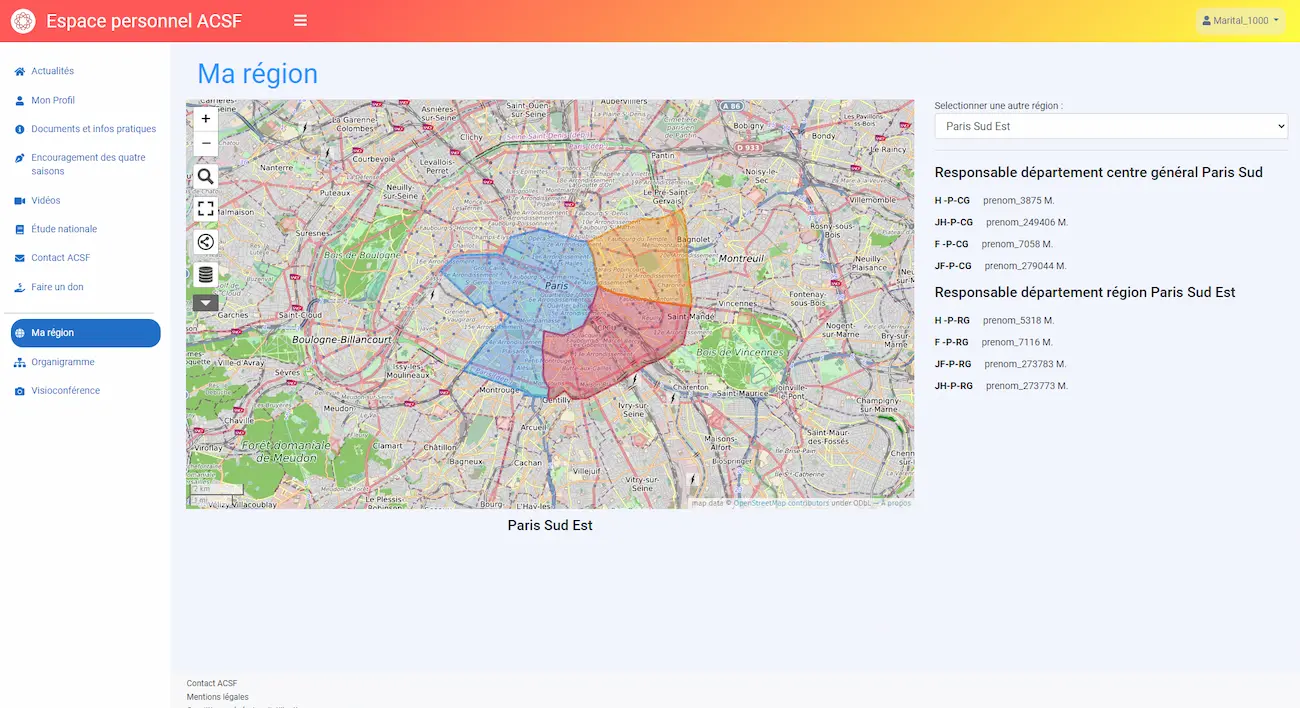Click the map zoom out button
Viewport: 1300px width, 708px height.
coord(206,144)
